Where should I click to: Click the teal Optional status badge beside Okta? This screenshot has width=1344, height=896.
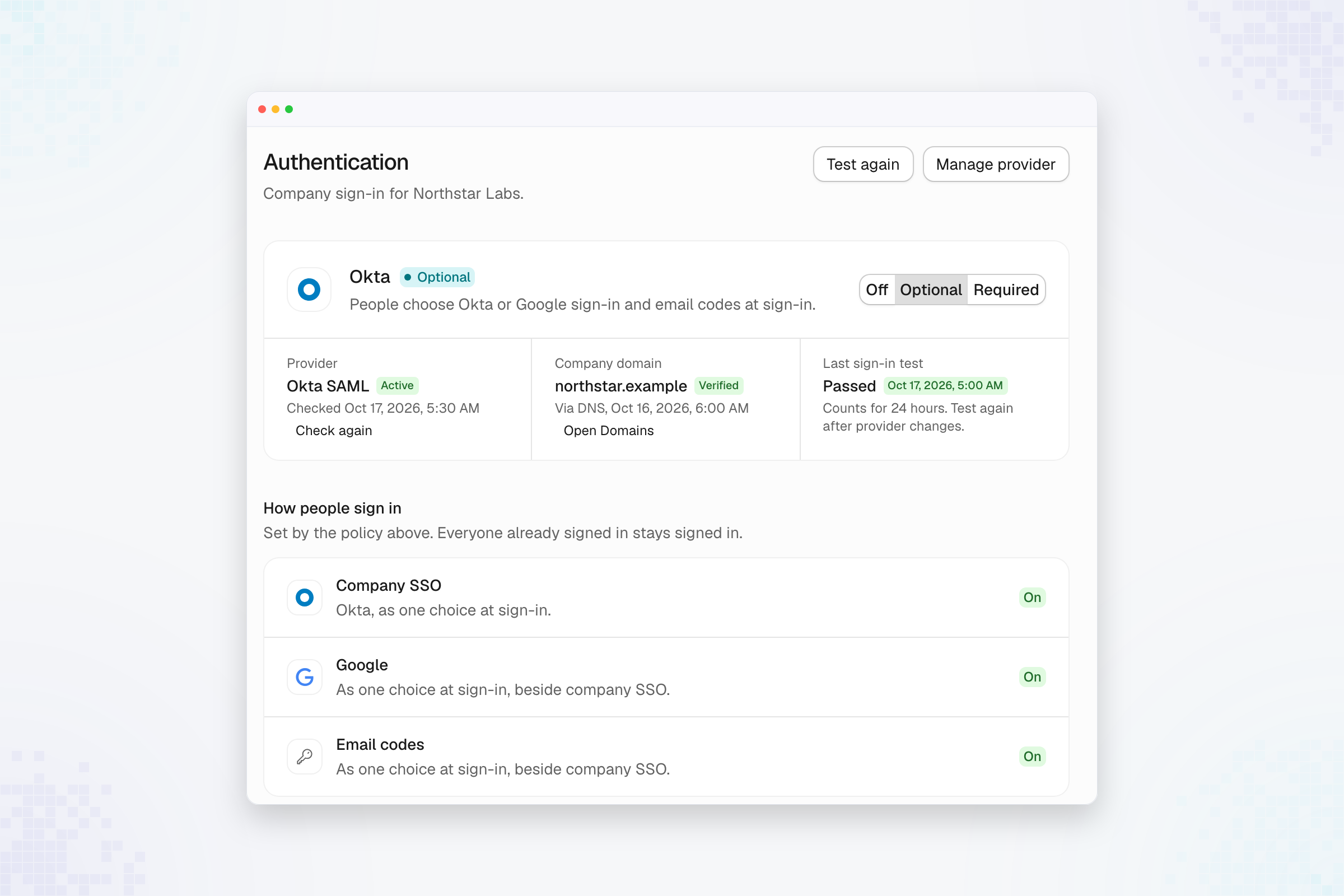pos(437,277)
